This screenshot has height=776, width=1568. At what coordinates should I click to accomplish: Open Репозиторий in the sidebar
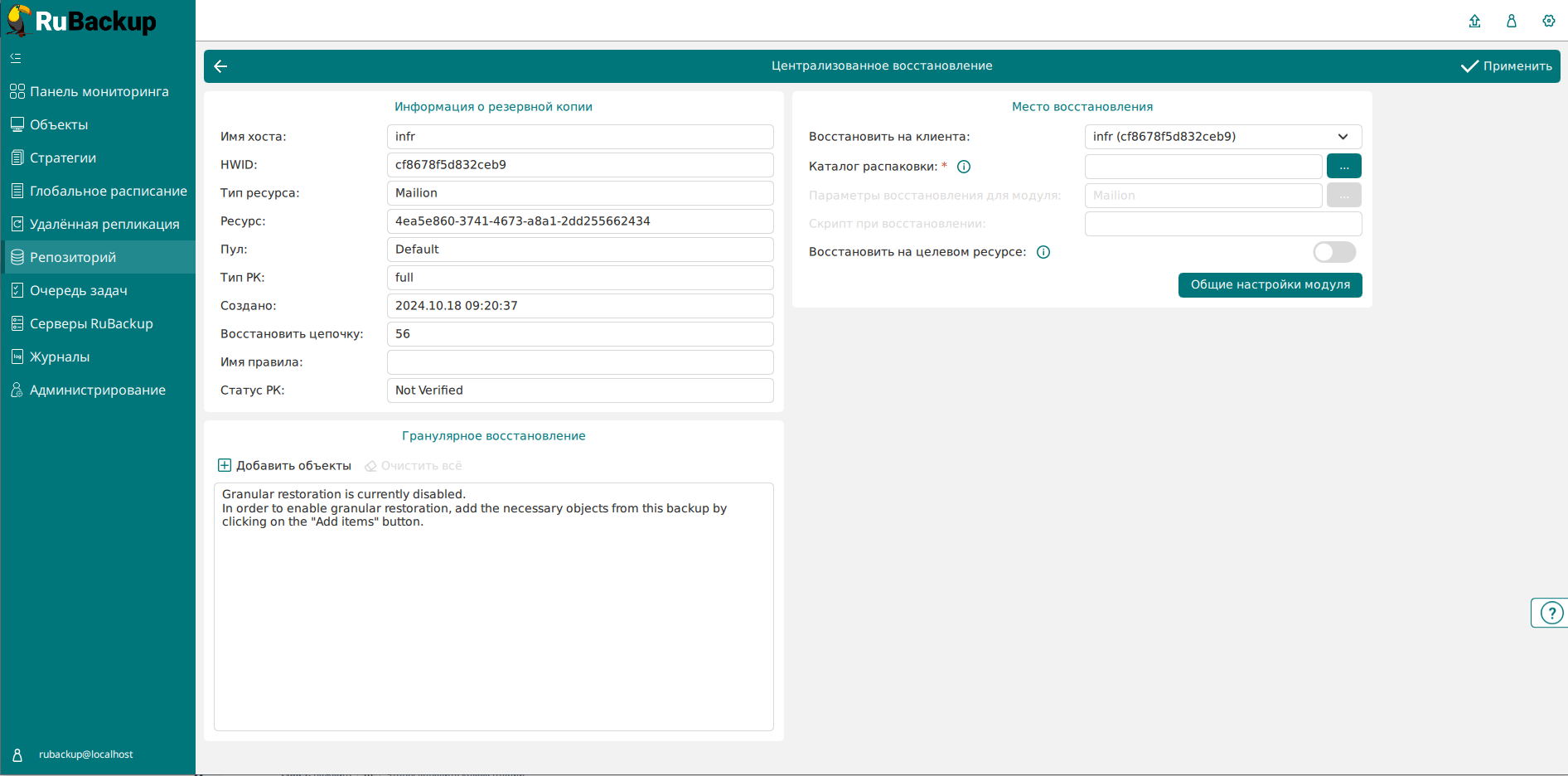point(73,257)
